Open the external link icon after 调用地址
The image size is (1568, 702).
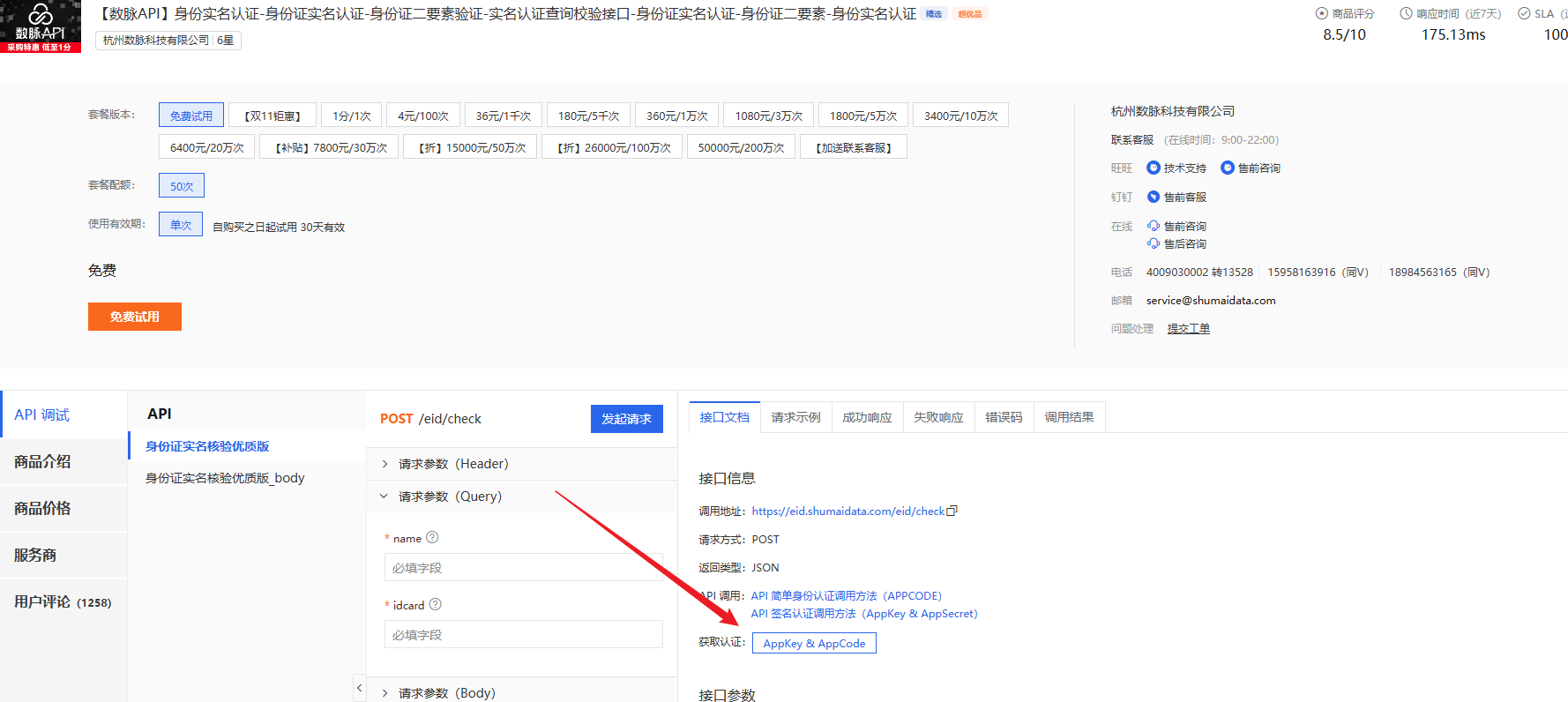point(952,511)
